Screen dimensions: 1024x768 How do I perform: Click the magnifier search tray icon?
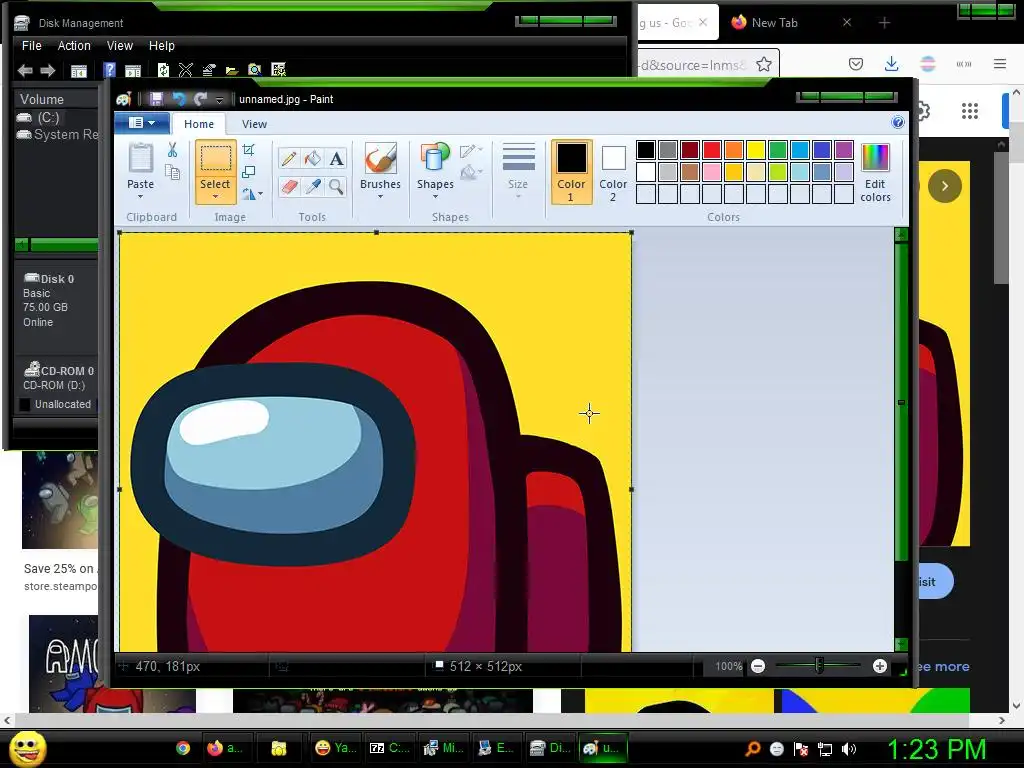pyautogui.click(x=753, y=749)
